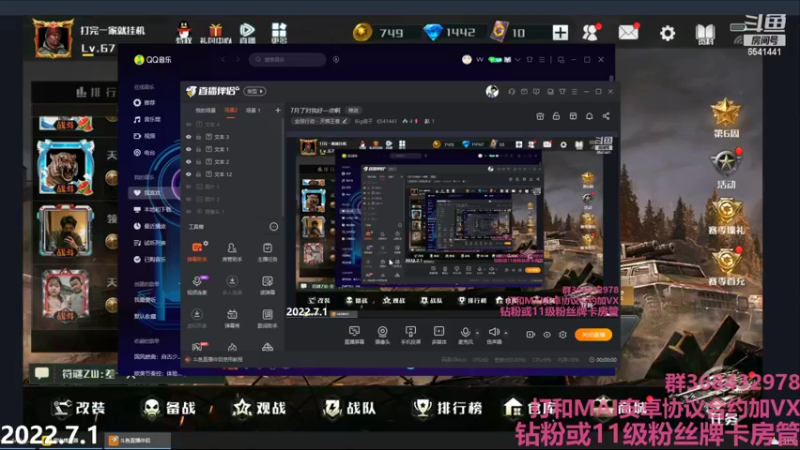Open the pill-shaped mode switch beside the streaming logo
This screenshot has width=800, height=450.
tap(255, 91)
